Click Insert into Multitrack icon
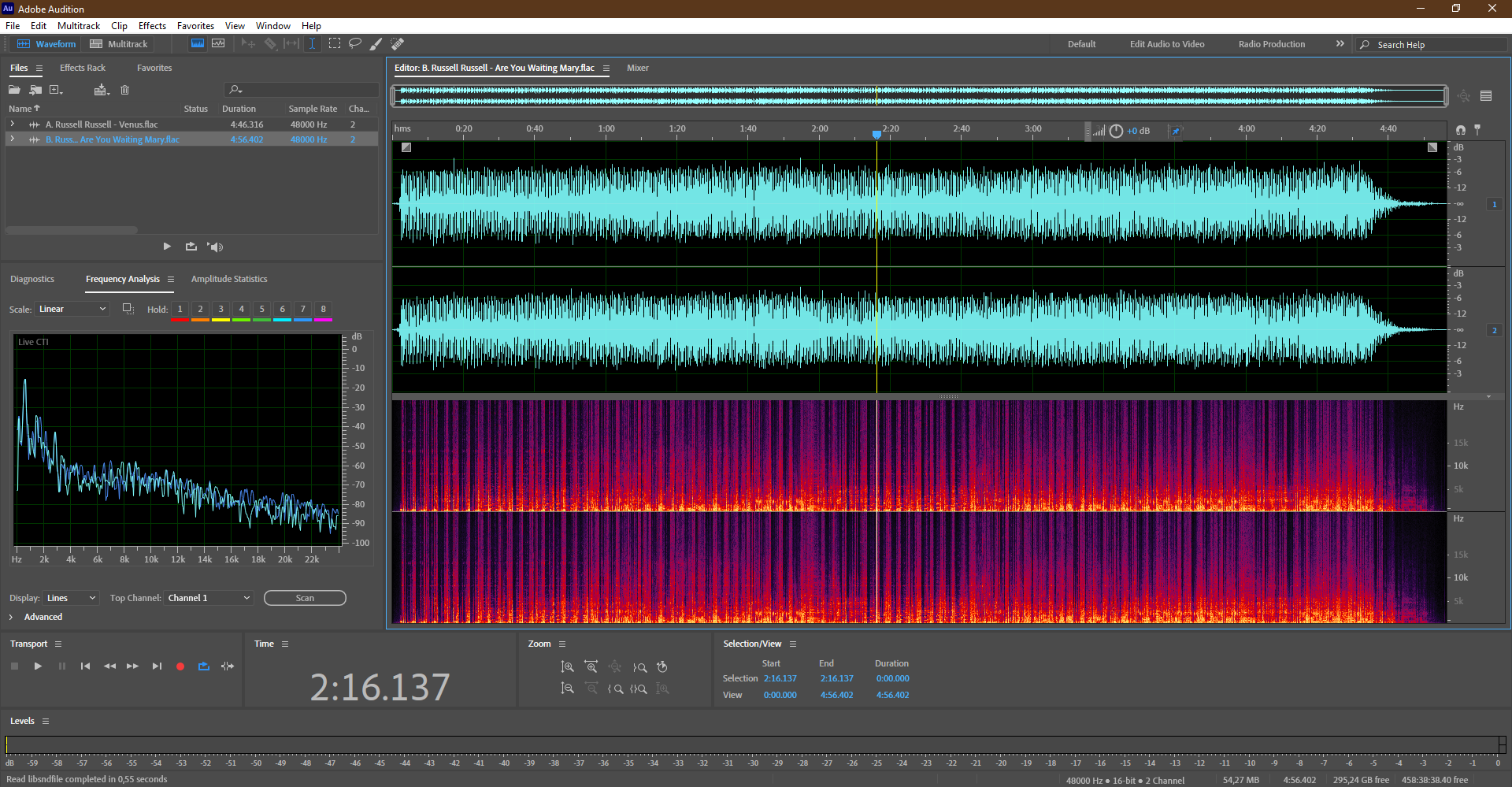 101,90
